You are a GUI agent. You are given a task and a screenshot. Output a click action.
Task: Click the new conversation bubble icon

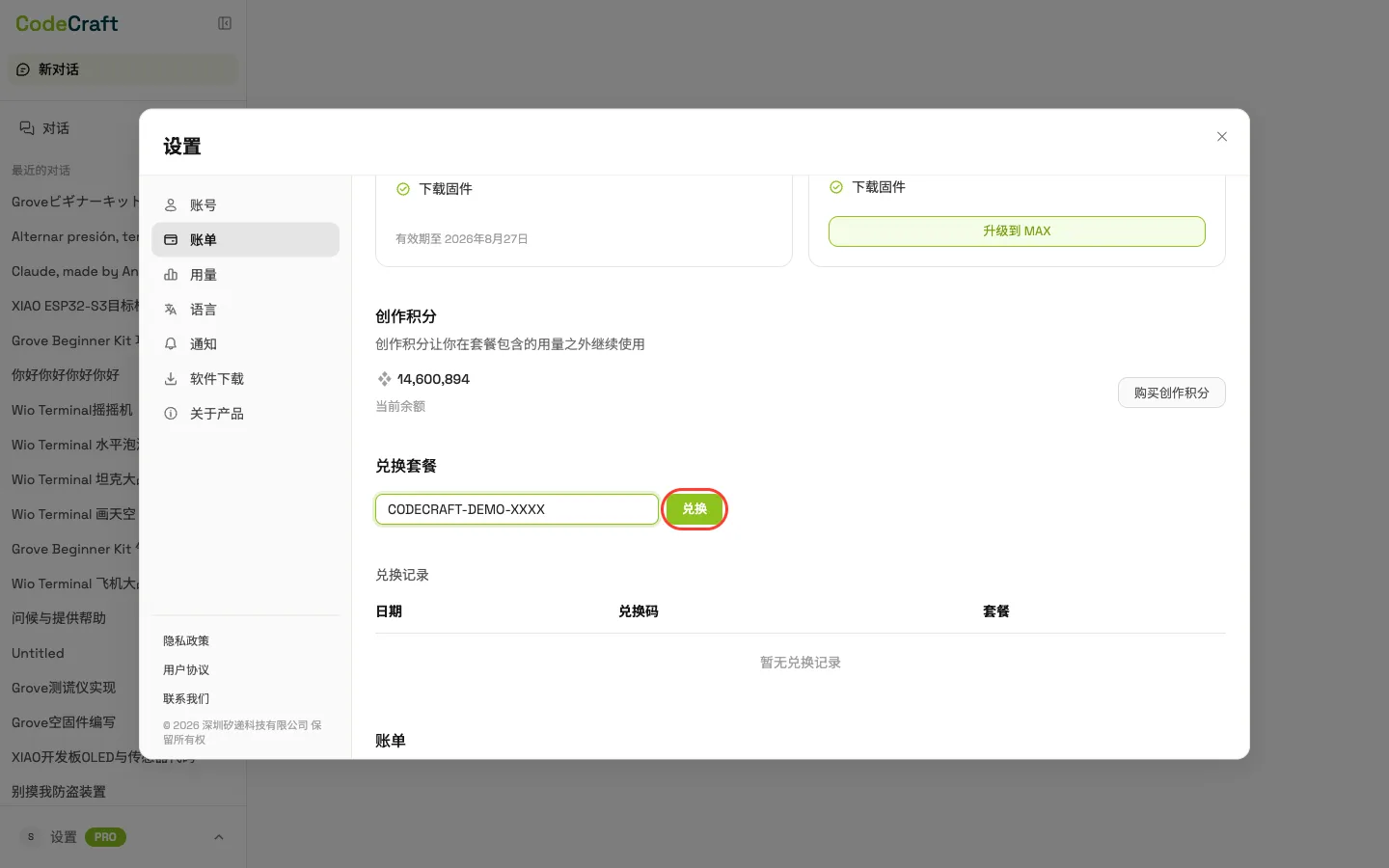(x=23, y=69)
